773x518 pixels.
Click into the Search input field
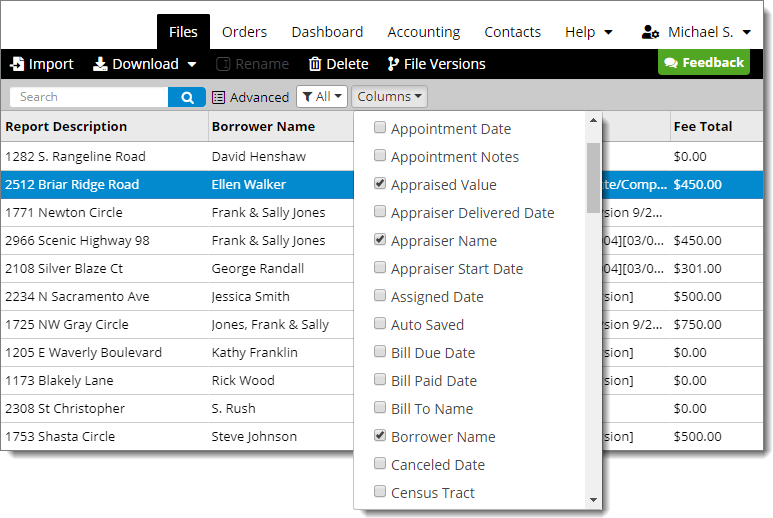[x=90, y=97]
